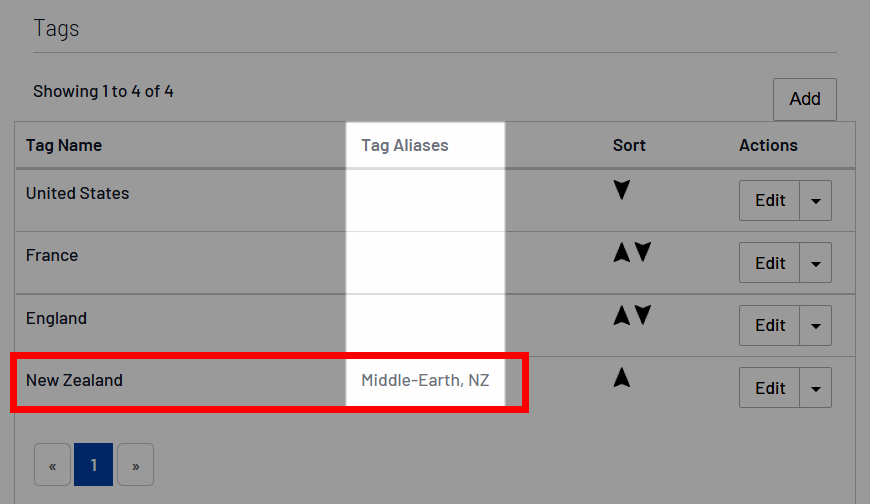Move France tag down
The height and width of the screenshot is (504, 870).
643,253
